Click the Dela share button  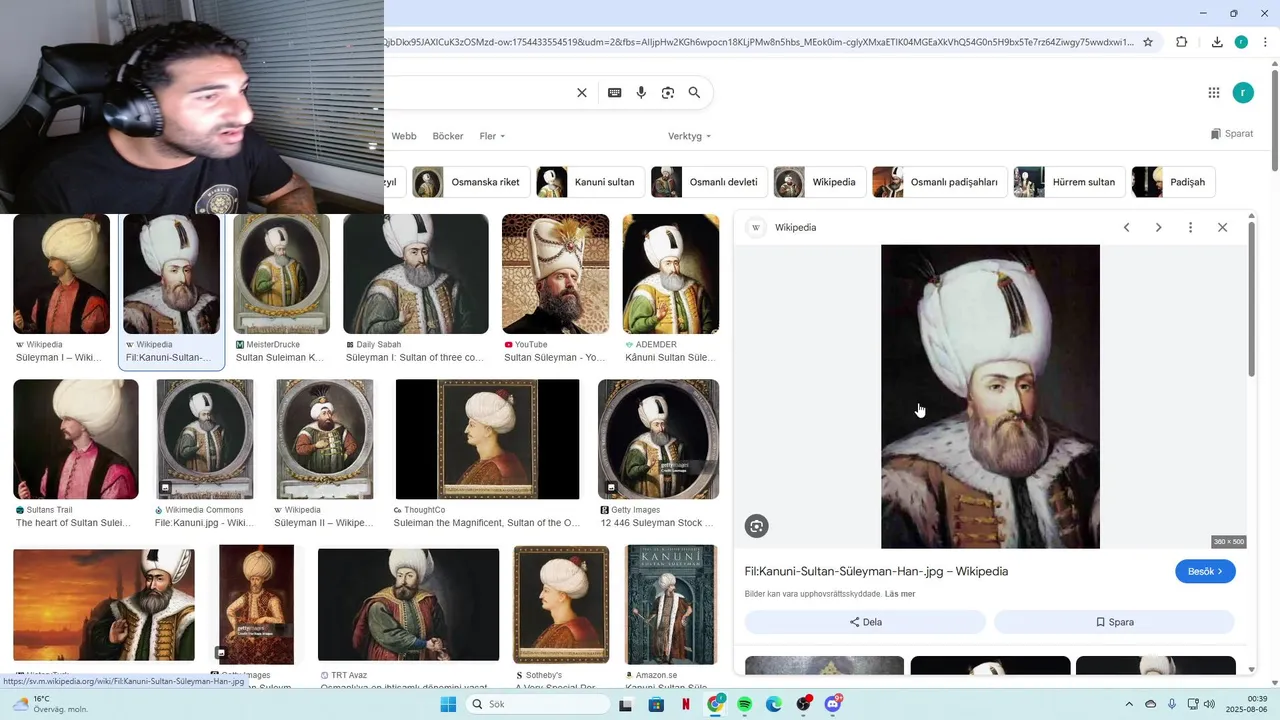click(865, 622)
